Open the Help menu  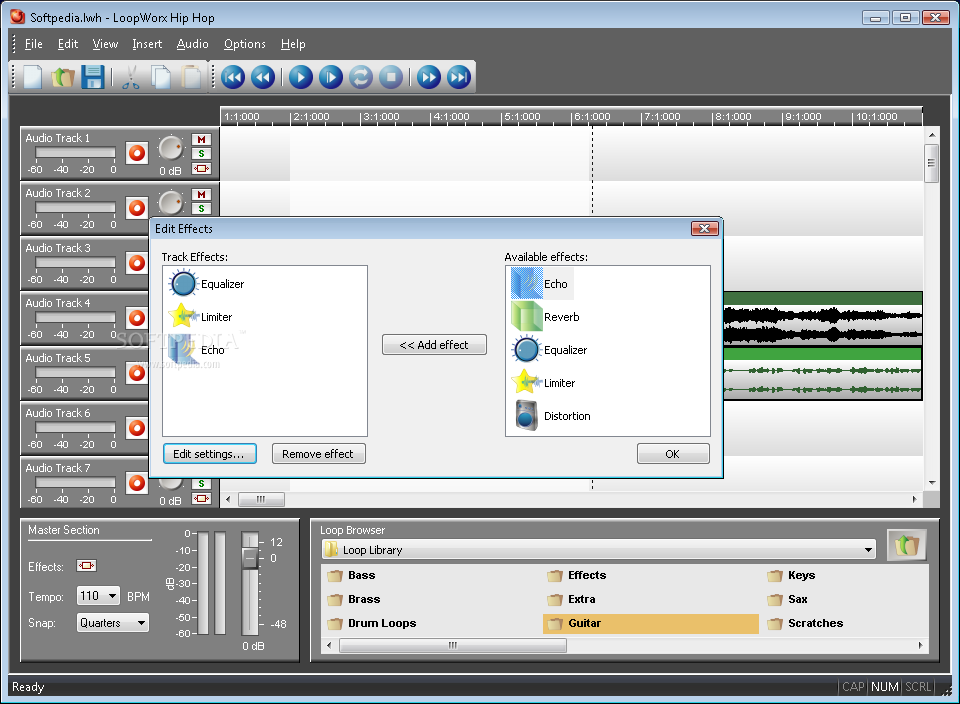pyautogui.click(x=293, y=44)
